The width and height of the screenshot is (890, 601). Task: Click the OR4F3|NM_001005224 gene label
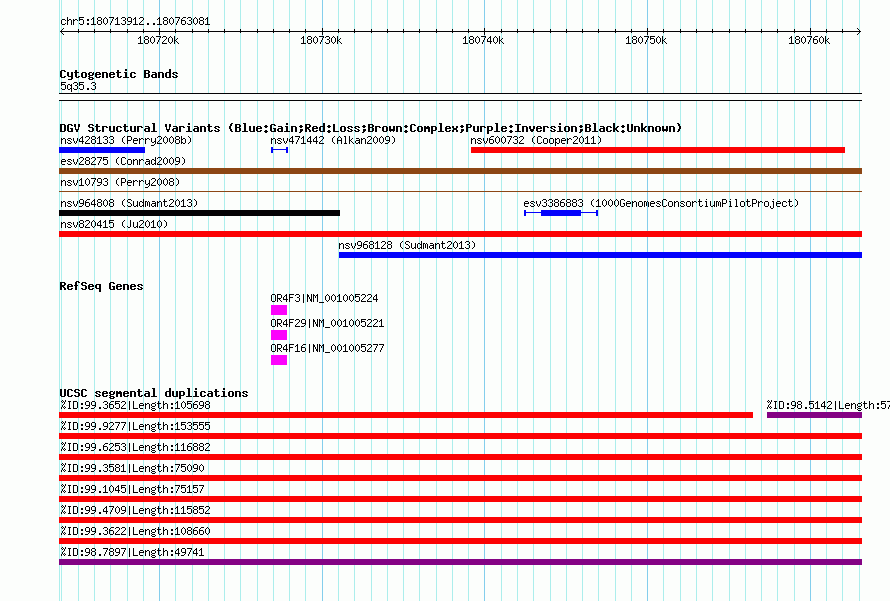[324, 298]
